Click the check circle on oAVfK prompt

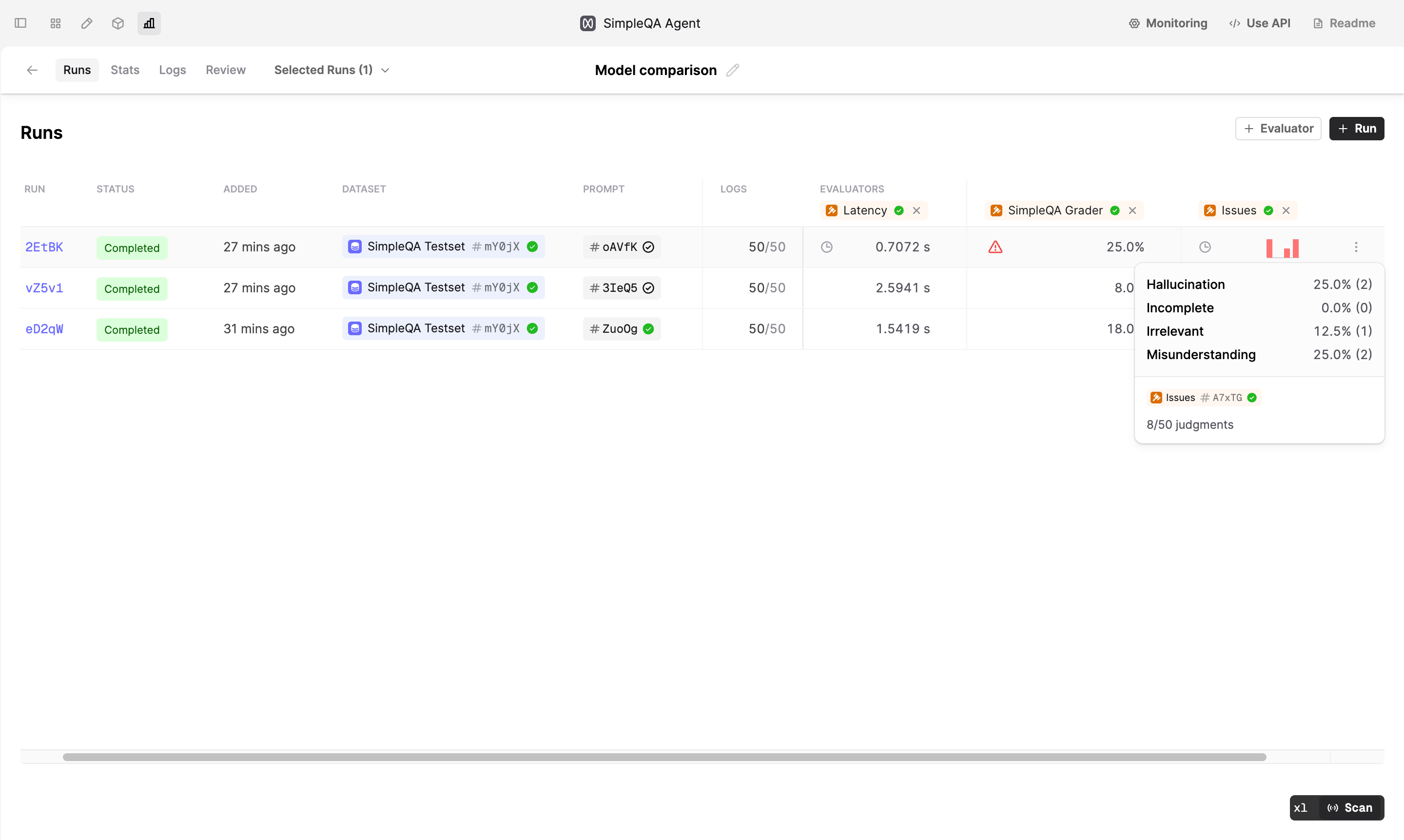648,247
